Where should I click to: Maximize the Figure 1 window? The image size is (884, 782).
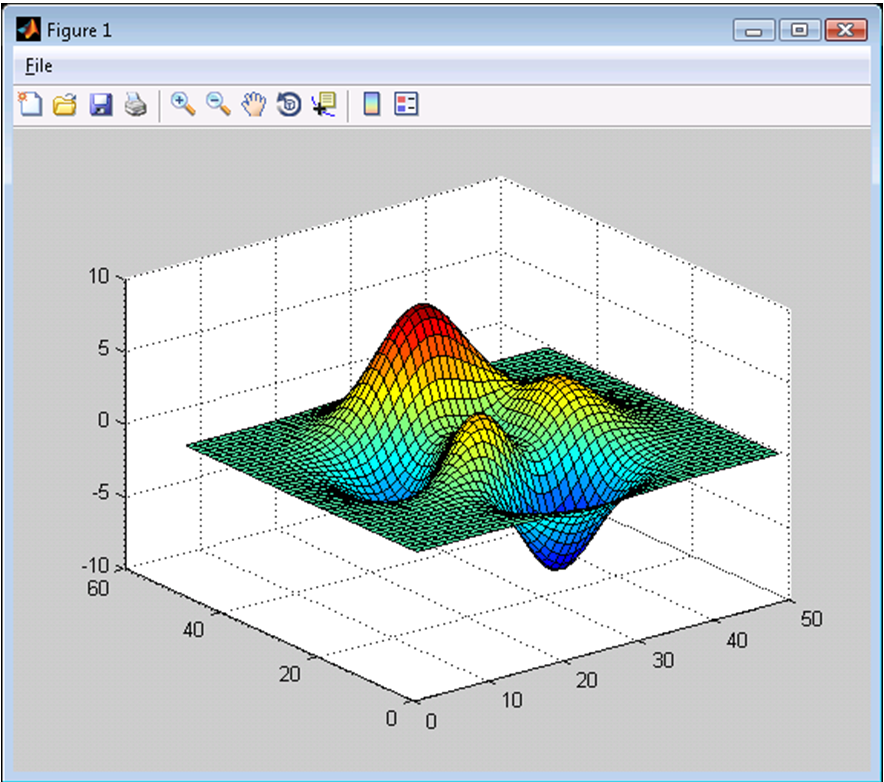pyautogui.click(x=799, y=30)
